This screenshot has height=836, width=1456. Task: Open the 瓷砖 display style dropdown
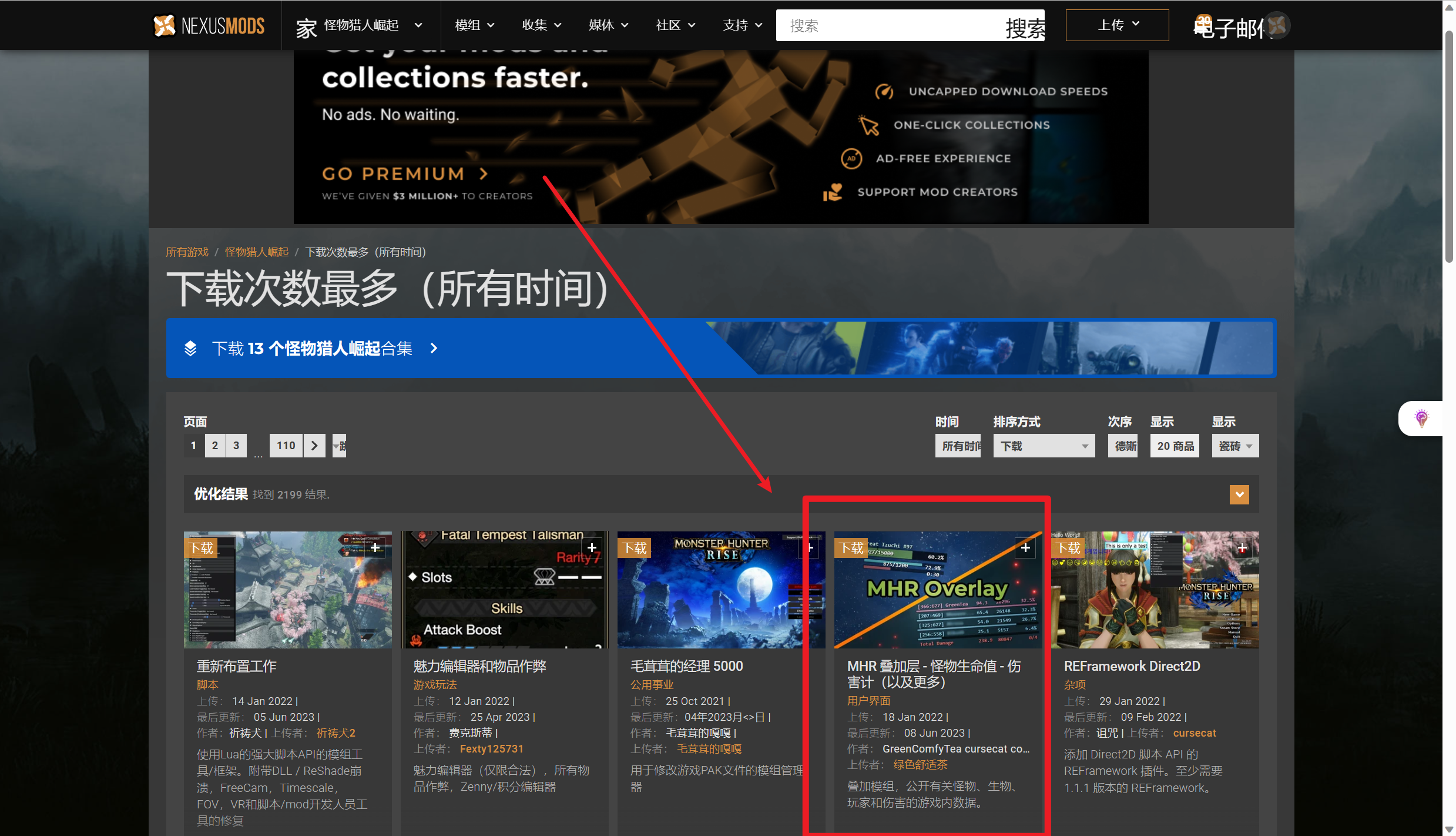coord(1235,446)
